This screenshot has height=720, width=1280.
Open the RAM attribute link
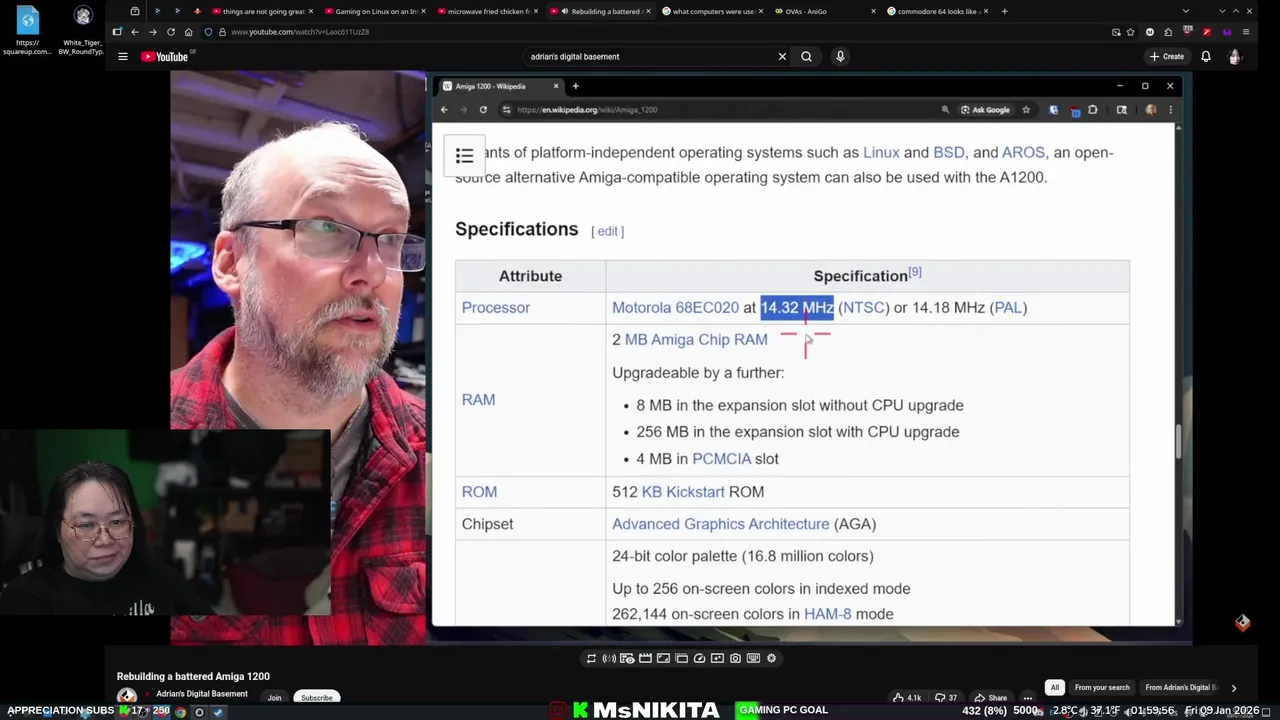478,400
